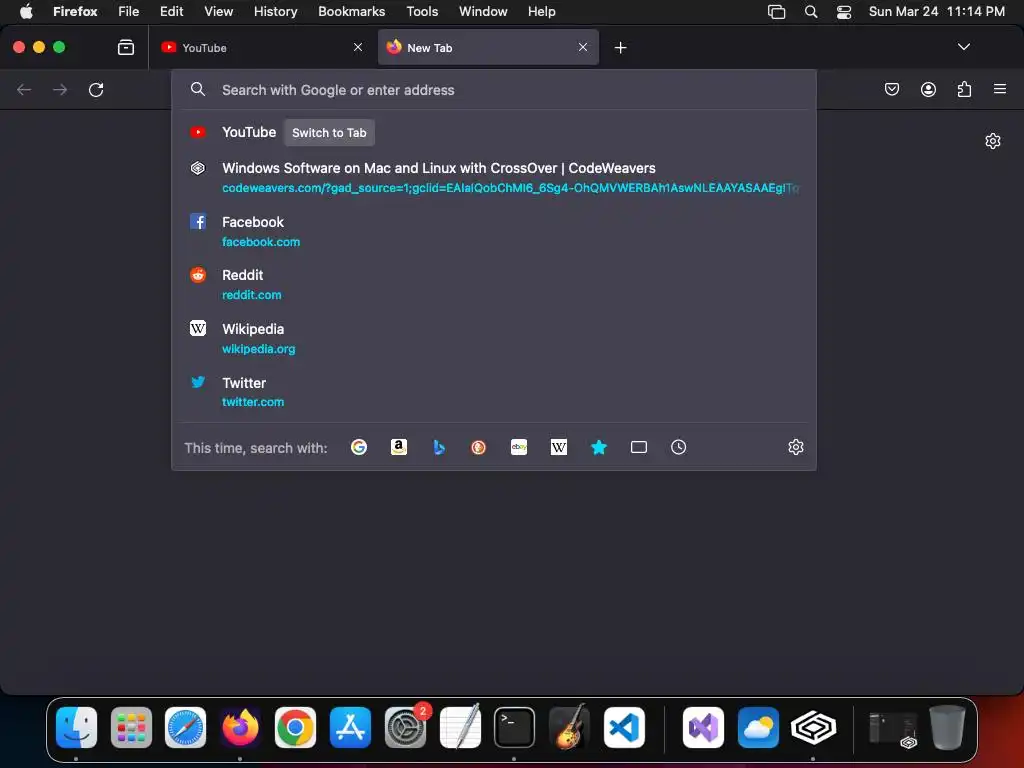
Task: Open Firefox View icon in tab bar
Action: coord(125,47)
